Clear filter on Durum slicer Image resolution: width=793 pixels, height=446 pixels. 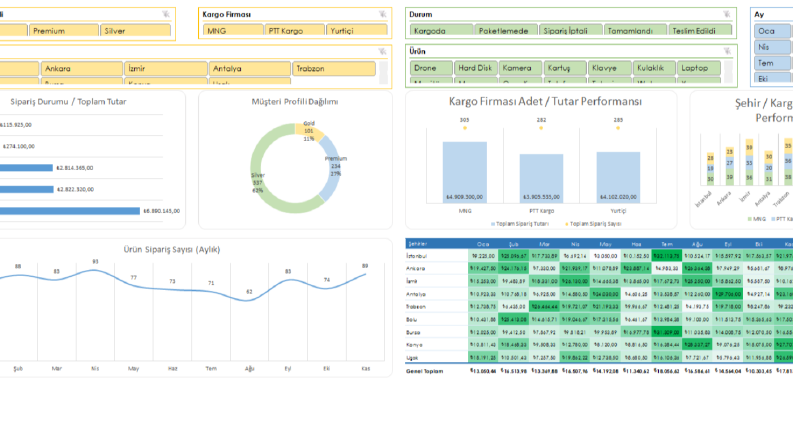pyautogui.click(x=726, y=14)
